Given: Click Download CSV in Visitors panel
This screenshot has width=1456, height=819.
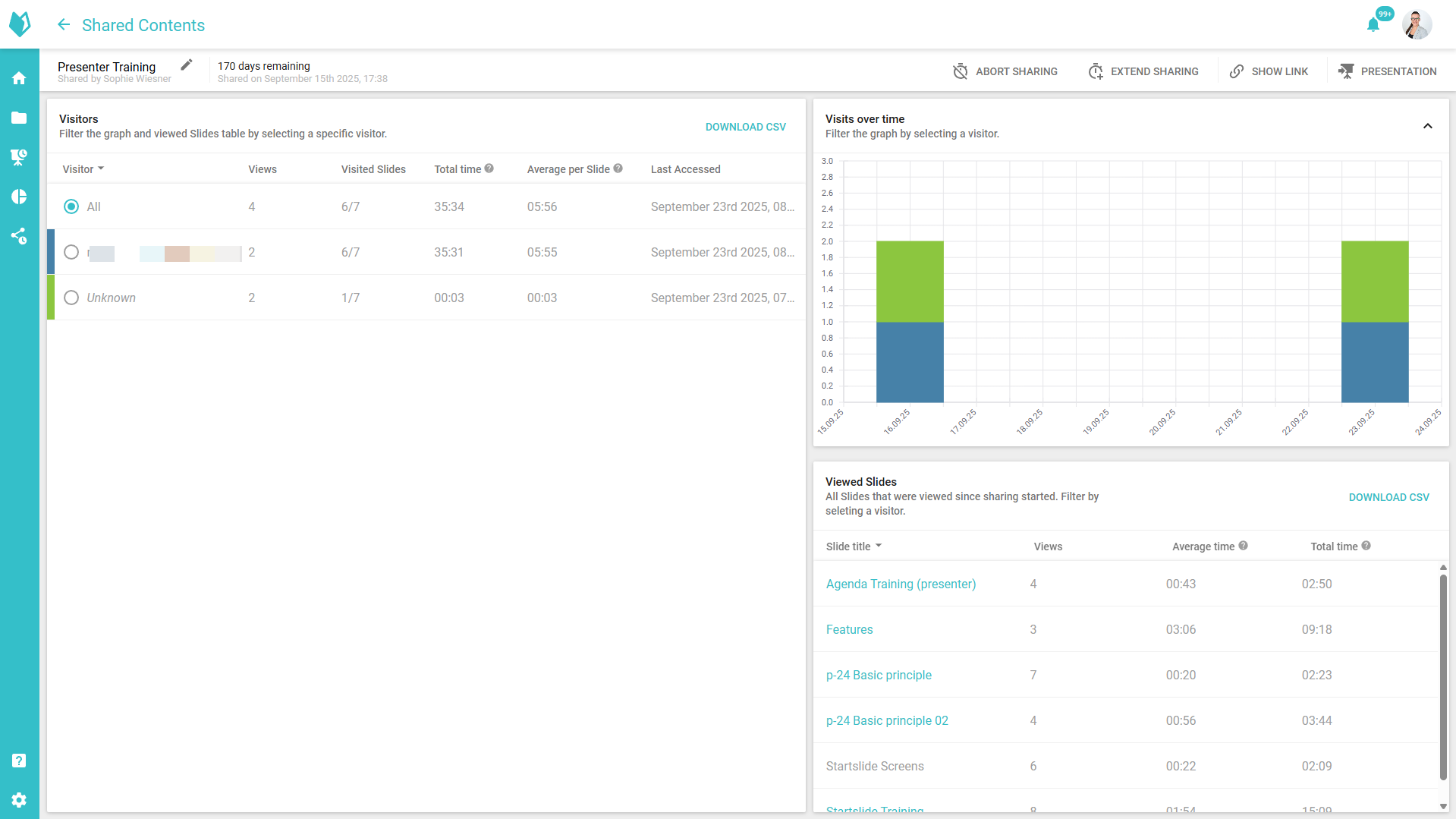Looking at the screenshot, I should (745, 127).
